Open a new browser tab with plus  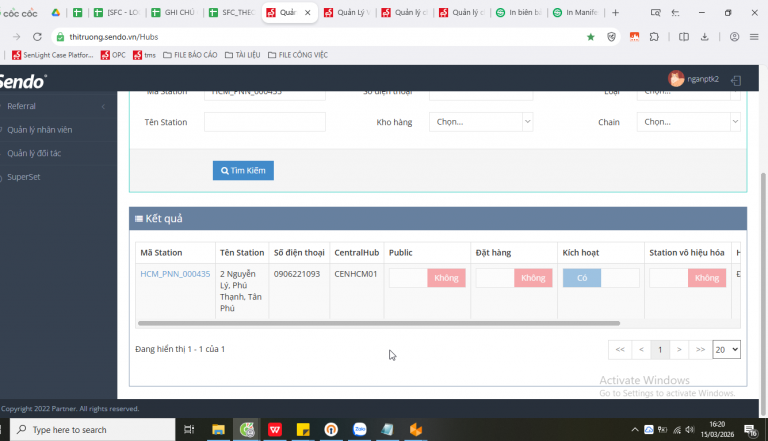(x=616, y=13)
